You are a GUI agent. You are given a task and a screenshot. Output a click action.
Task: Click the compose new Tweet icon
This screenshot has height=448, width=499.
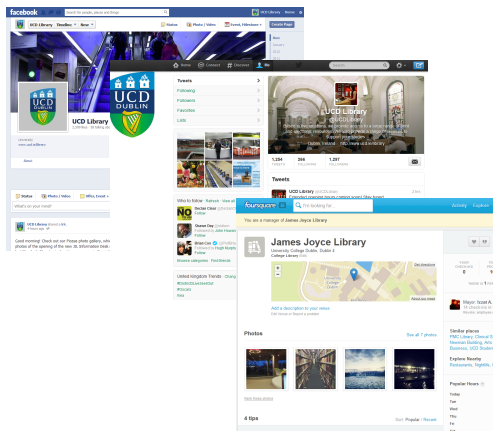click(x=419, y=65)
